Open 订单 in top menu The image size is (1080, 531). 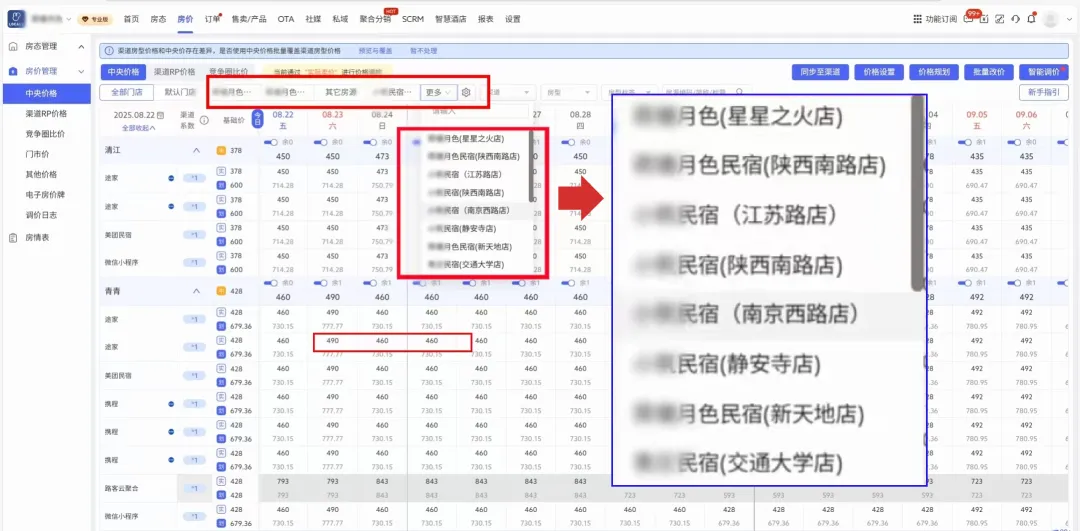[x=212, y=19]
